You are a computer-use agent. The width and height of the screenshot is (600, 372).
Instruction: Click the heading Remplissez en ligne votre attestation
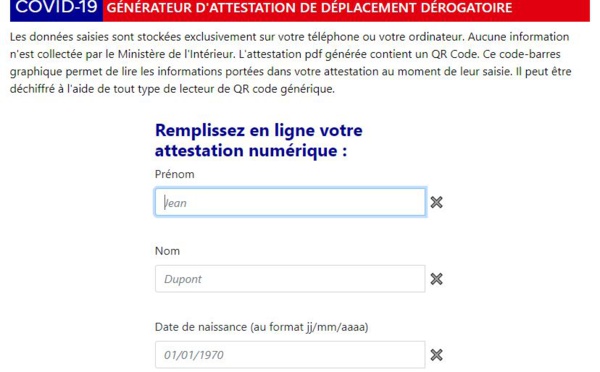259,140
